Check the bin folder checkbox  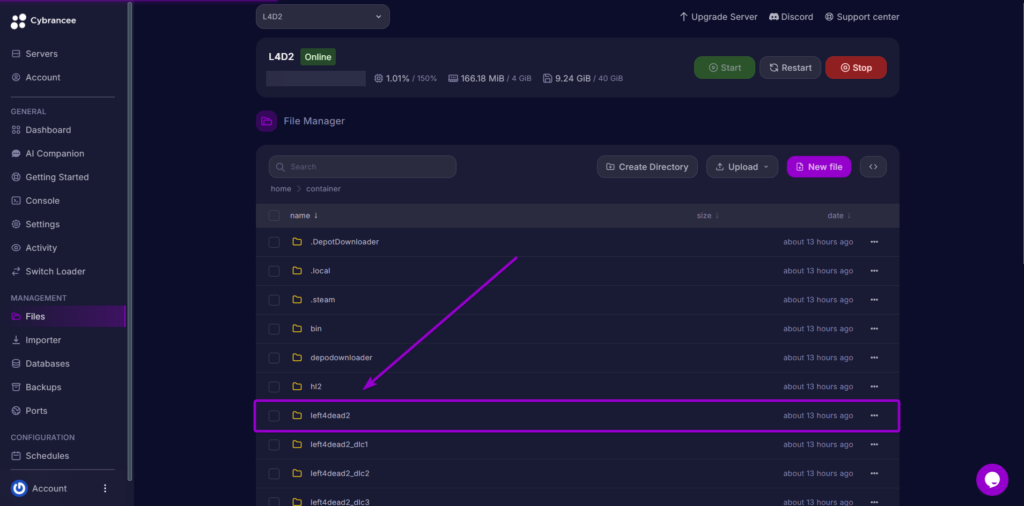point(274,329)
